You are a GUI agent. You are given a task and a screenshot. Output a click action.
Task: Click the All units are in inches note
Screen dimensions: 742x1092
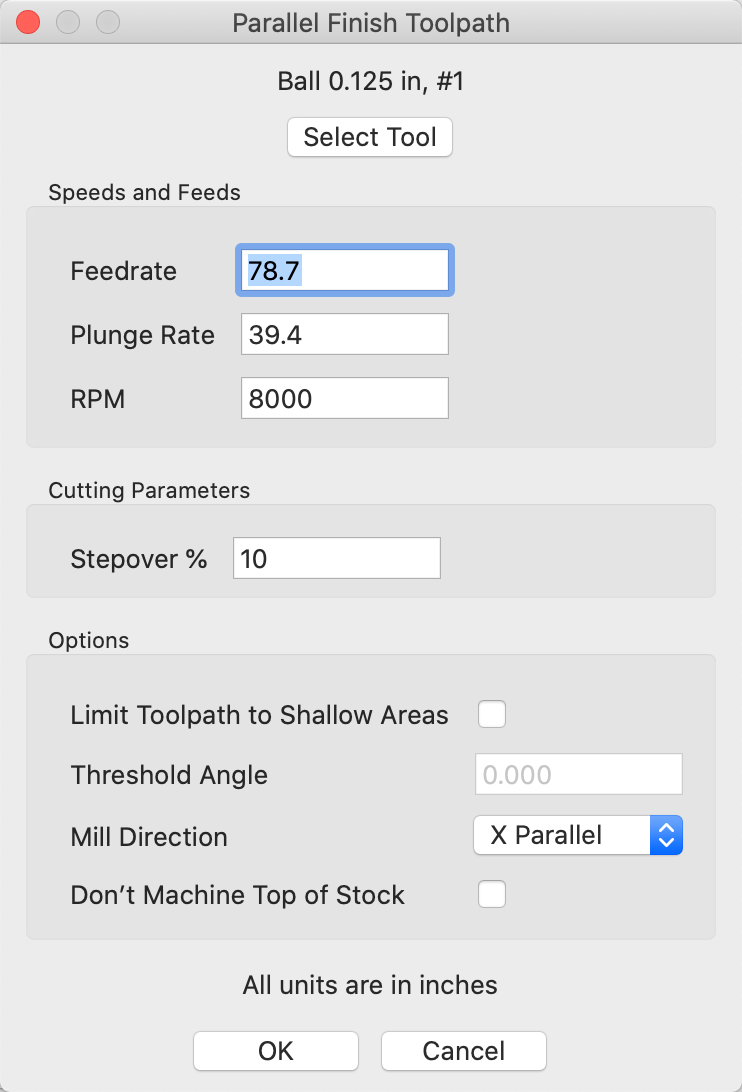[x=370, y=985]
